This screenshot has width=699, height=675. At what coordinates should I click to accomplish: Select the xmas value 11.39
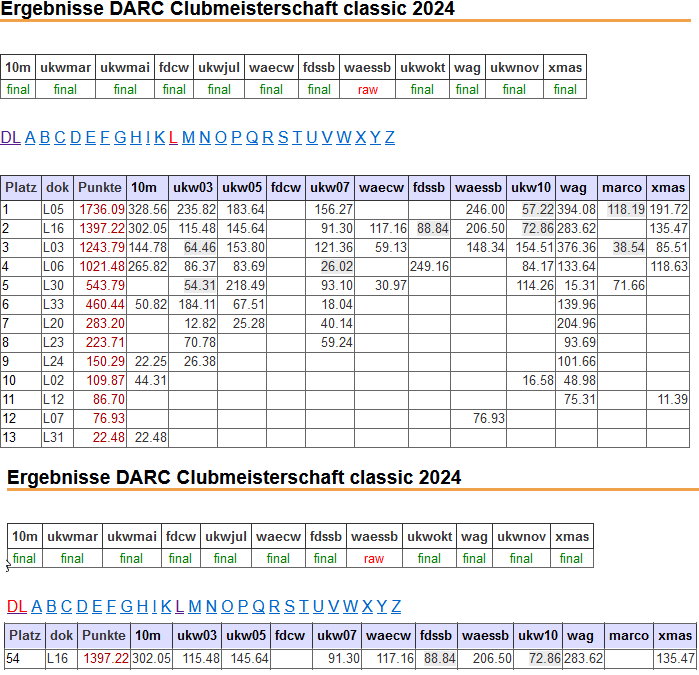click(673, 399)
